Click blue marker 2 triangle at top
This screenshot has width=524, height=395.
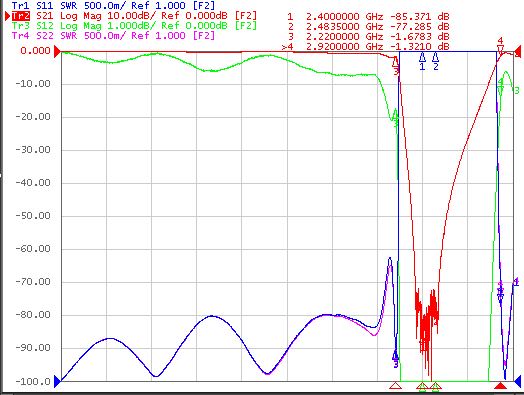point(435,57)
